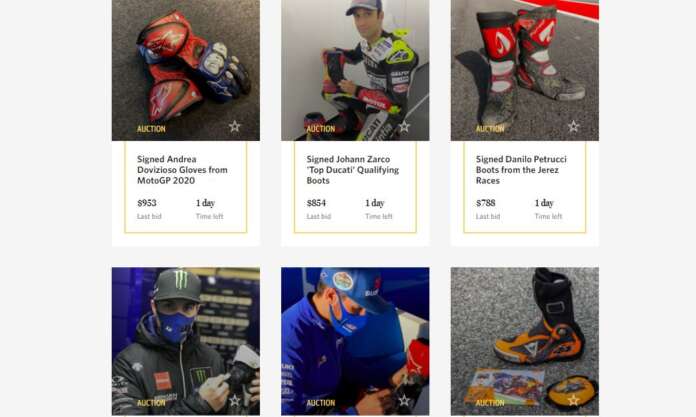This screenshot has width=696, height=417.
Task: View the muddy red boots photo
Action: click(x=525, y=70)
